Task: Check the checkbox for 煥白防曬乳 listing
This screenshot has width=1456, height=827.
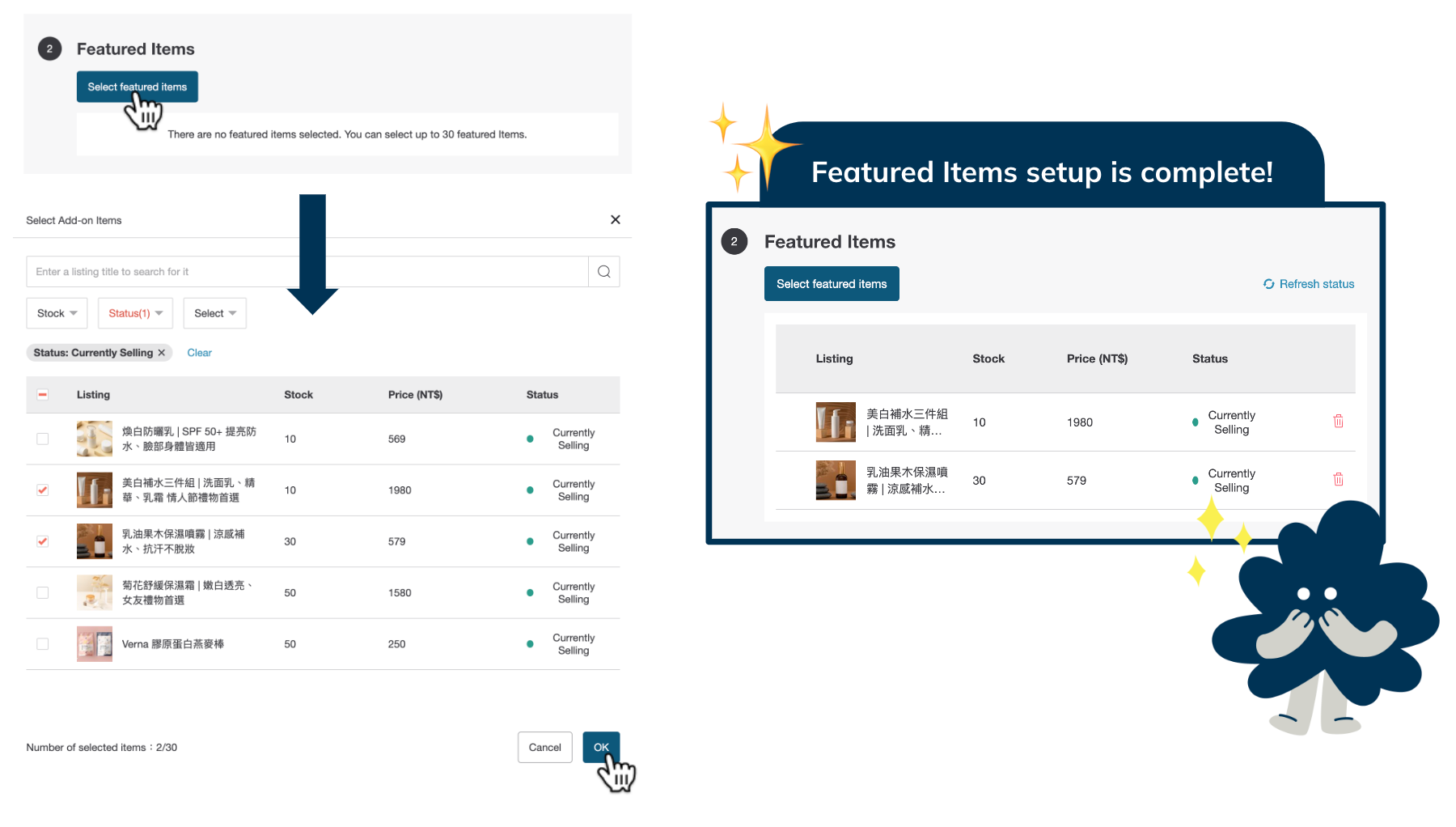Action: point(42,439)
